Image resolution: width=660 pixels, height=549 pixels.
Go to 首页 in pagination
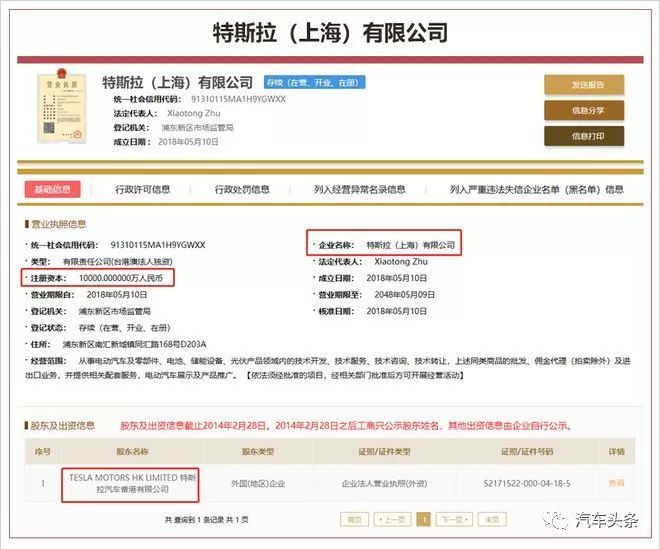click(x=354, y=520)
